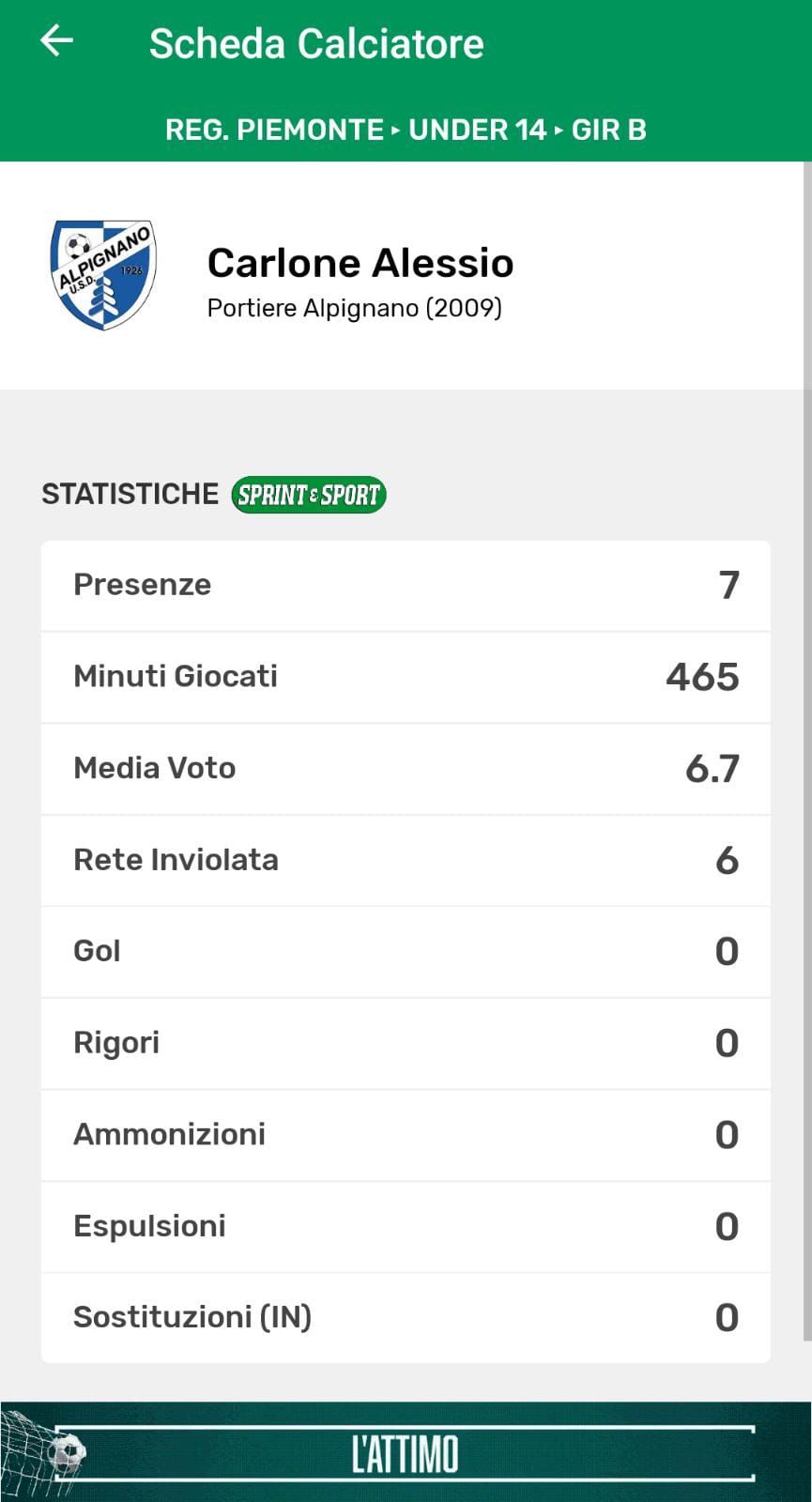
Task: Click the vertical scrollbar on the right edge
Action: point(807,751)
